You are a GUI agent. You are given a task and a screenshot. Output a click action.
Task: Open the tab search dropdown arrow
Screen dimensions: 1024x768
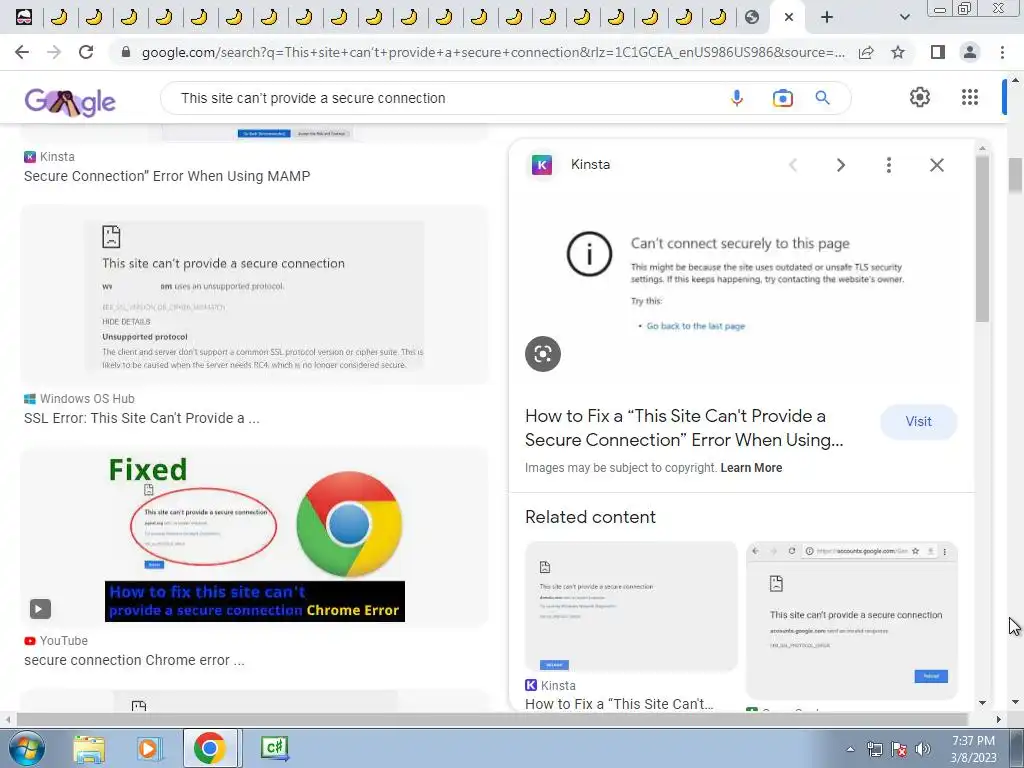(904, 17)
